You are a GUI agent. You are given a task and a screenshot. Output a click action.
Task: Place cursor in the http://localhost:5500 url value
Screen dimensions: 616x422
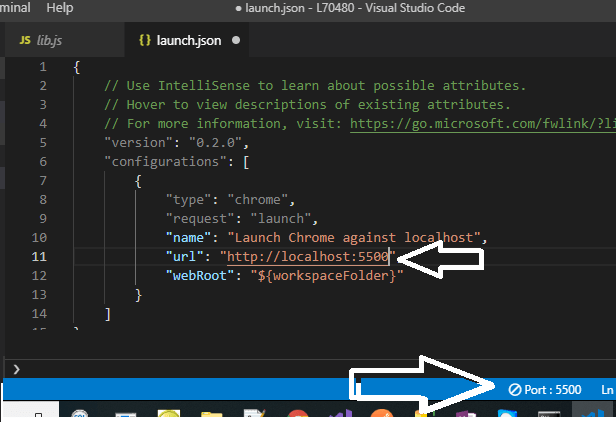pyautogui.click(x=308, y=257)
